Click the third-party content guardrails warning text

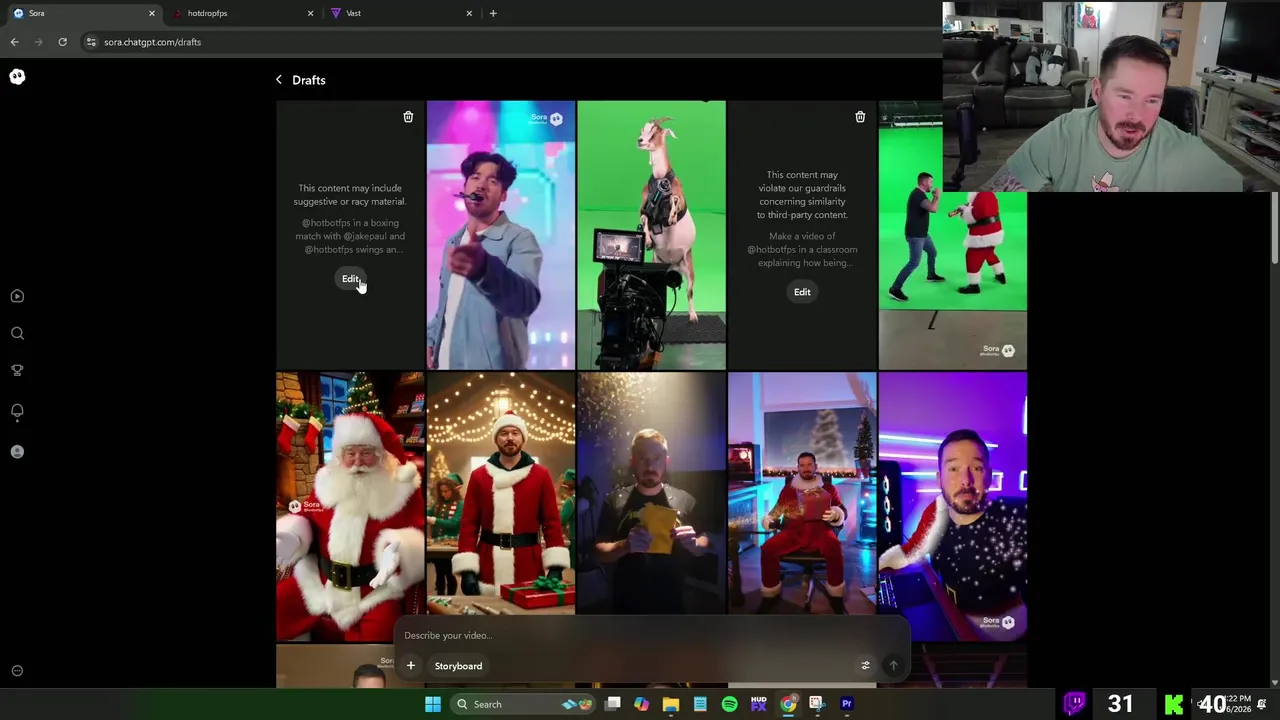pyautogui.click(x=802, y=195)
